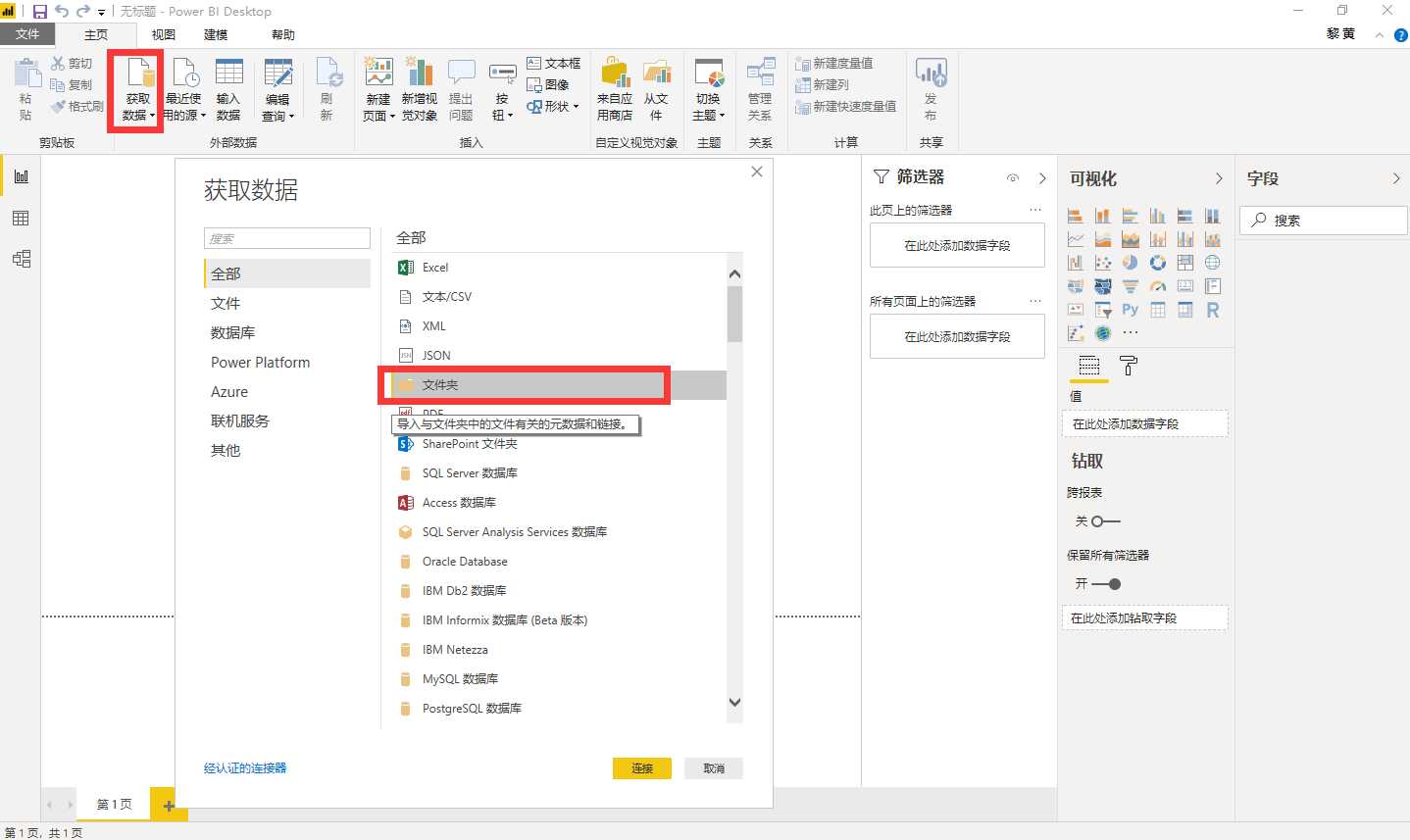This screenshot has width=1410, height=840.
Task: Toggle Keep all filters (保留所有筛选器) switch
Action: click(1106, 583)
